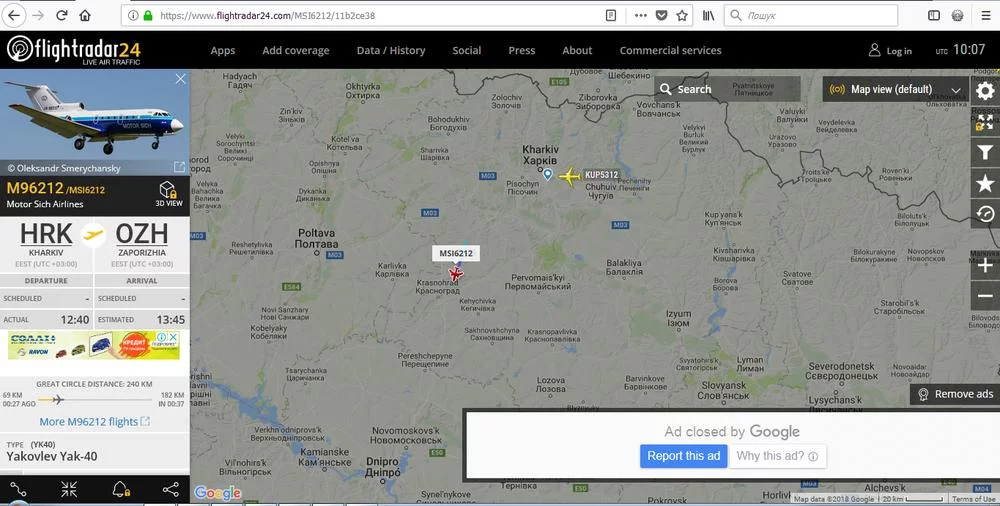This screenshot has width=1000, height=506.
Task: Open the Data / History menu
Action: (391, 50)
